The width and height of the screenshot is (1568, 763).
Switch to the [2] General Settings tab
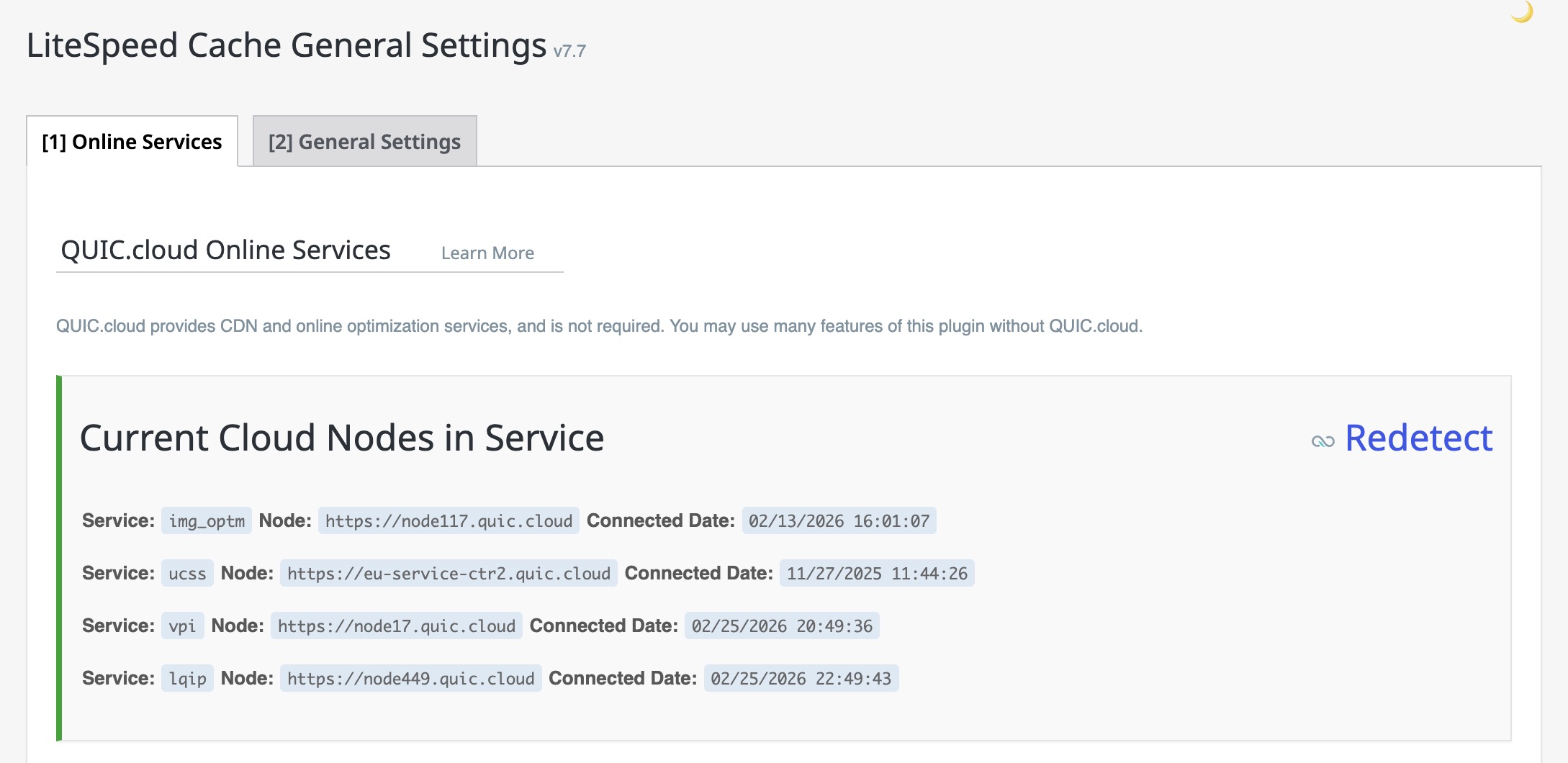[364, 141]
